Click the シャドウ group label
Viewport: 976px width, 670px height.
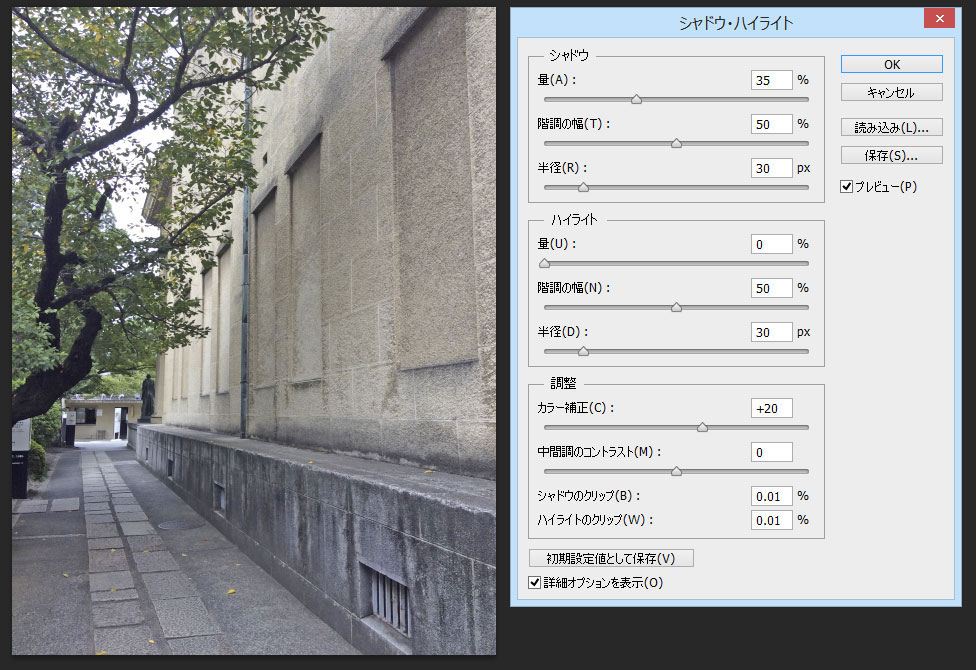(x=569, y=55)
